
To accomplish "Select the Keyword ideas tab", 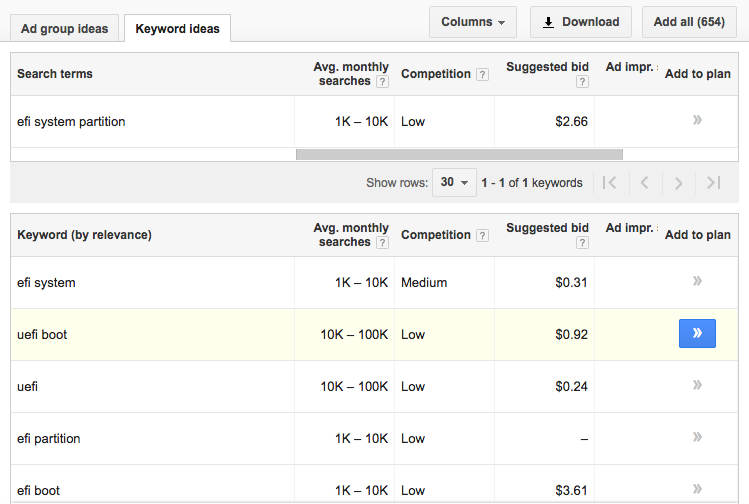I will 177,28.
